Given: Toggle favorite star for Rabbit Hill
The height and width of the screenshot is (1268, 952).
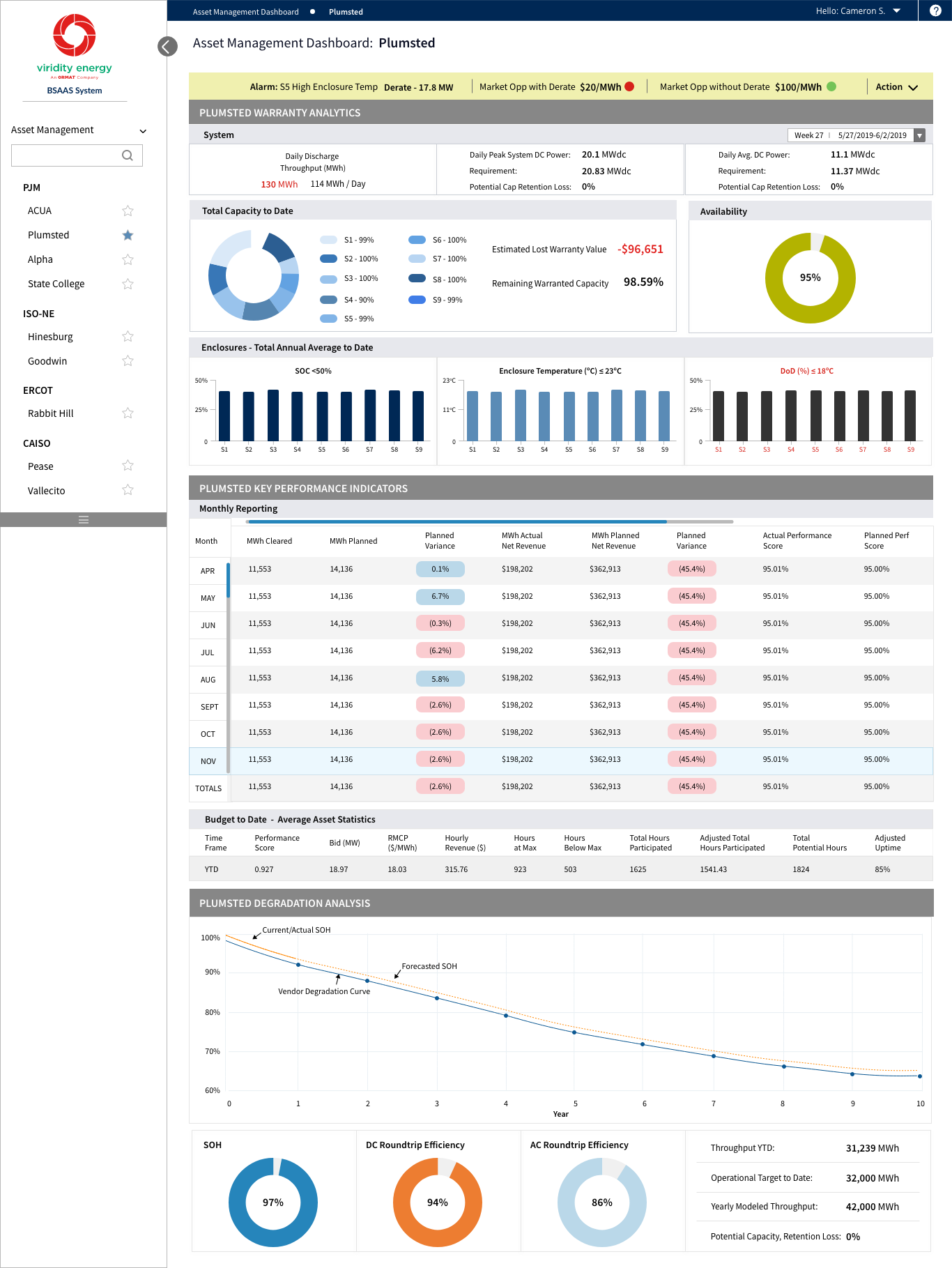Looking at the screenshot, I should (x=128, y=413).
